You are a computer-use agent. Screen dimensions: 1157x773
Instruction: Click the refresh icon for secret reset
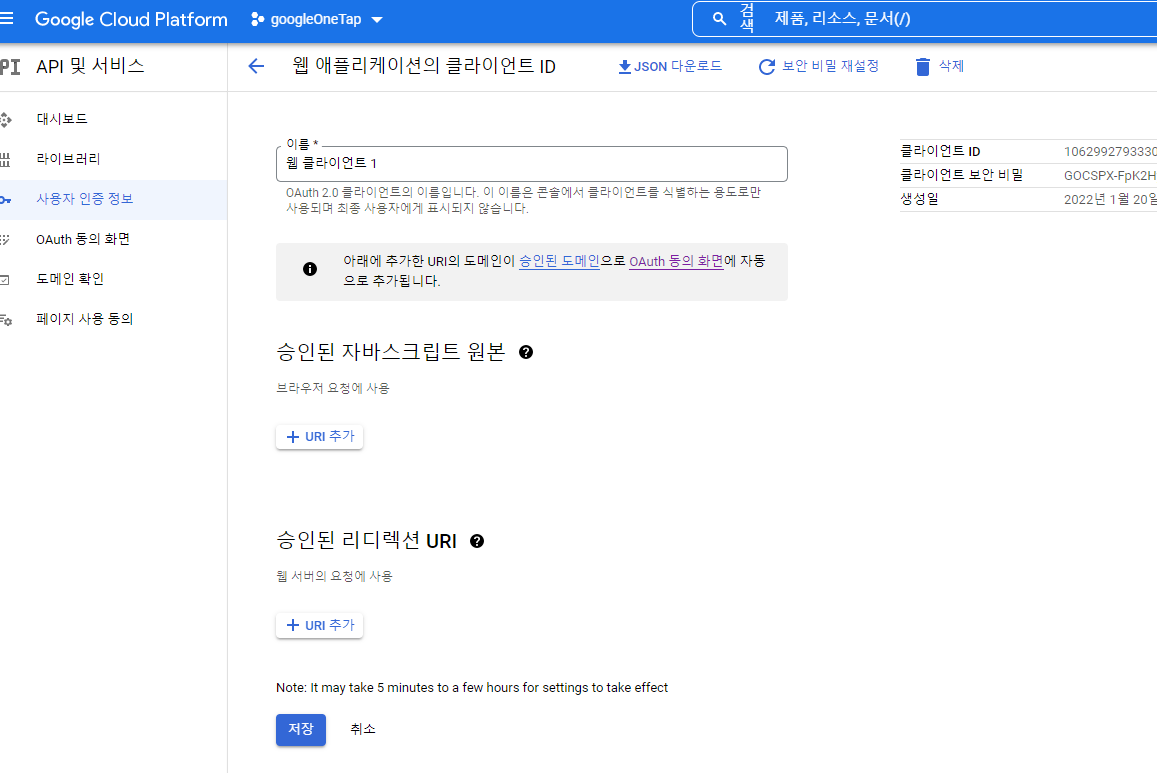(x=767, y=66)
